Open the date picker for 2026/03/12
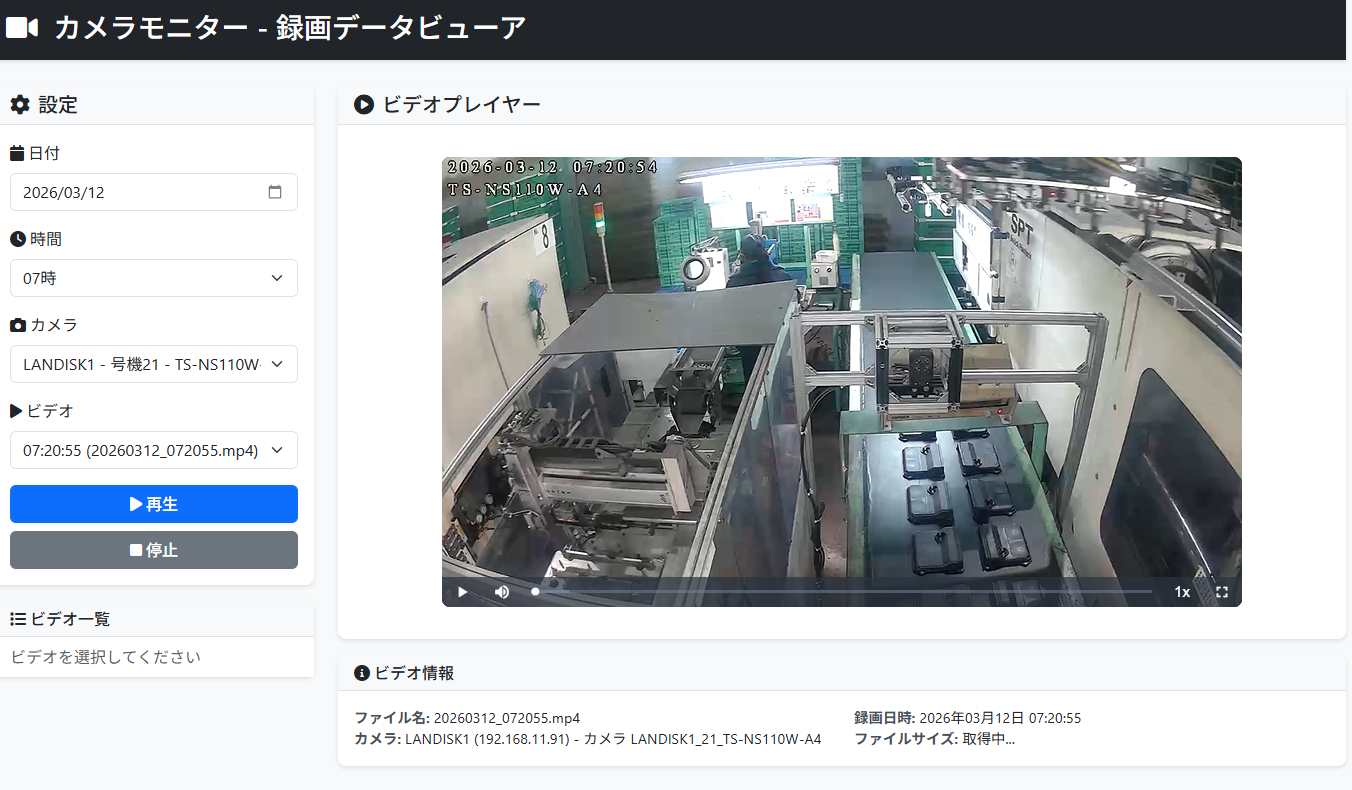The height and width of the screenshot is (790, 1352). tap(276, 192)
